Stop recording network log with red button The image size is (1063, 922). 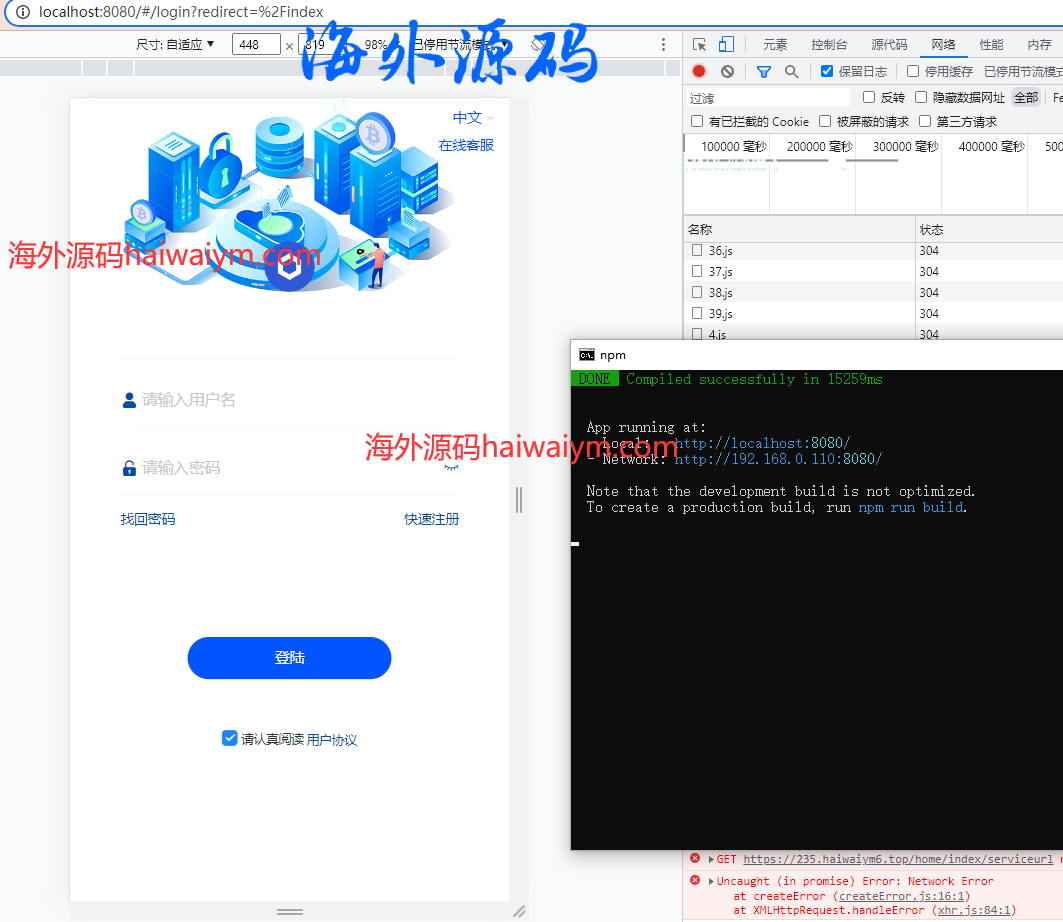point(699,71)
